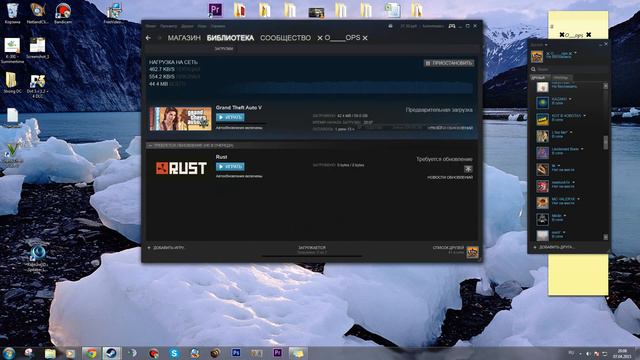Click the Rust update queue icon button
The height and width of the screenshot is (360, 640).
coord(468,169)
